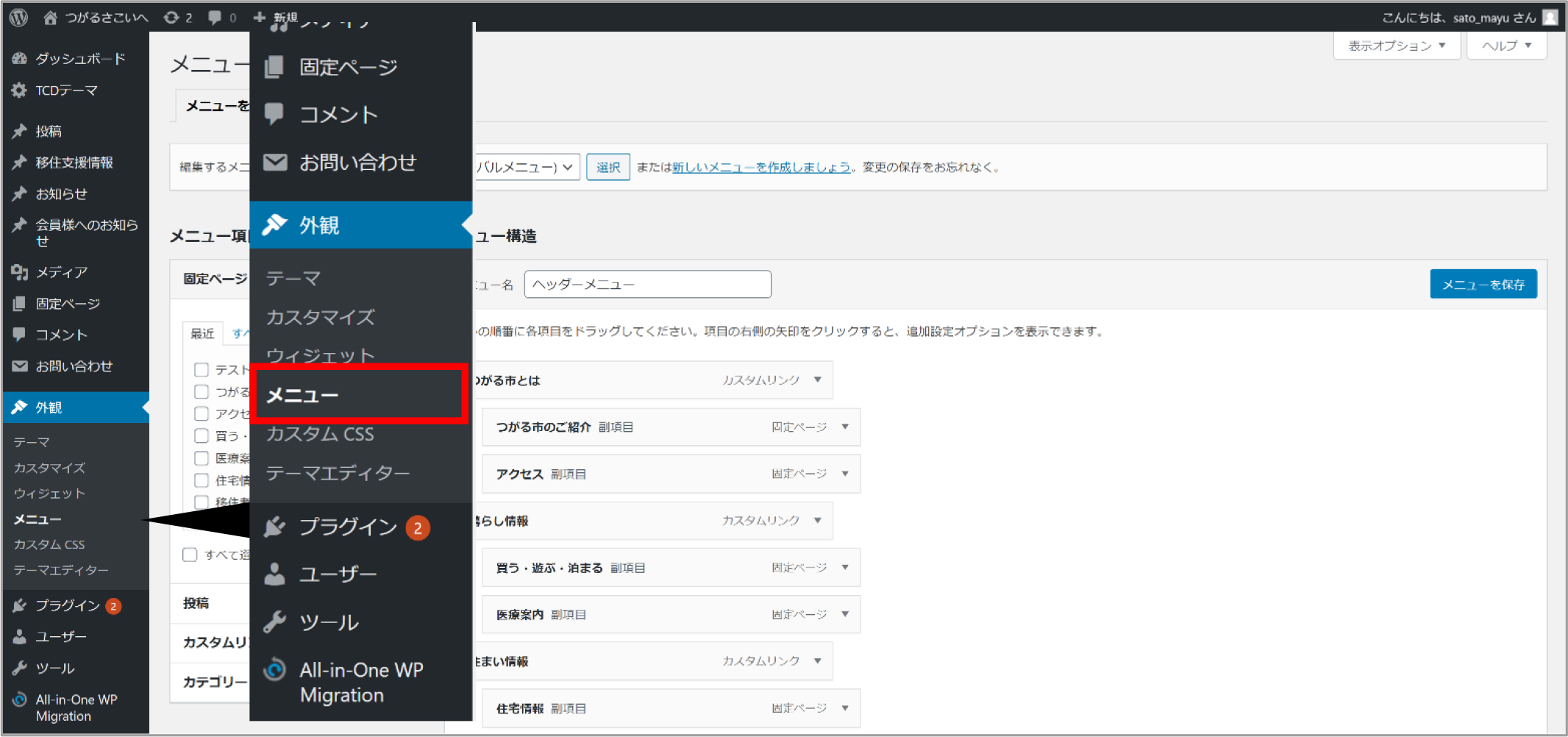Click the 新しいメニューを作成しましょう link

point(761,168)
